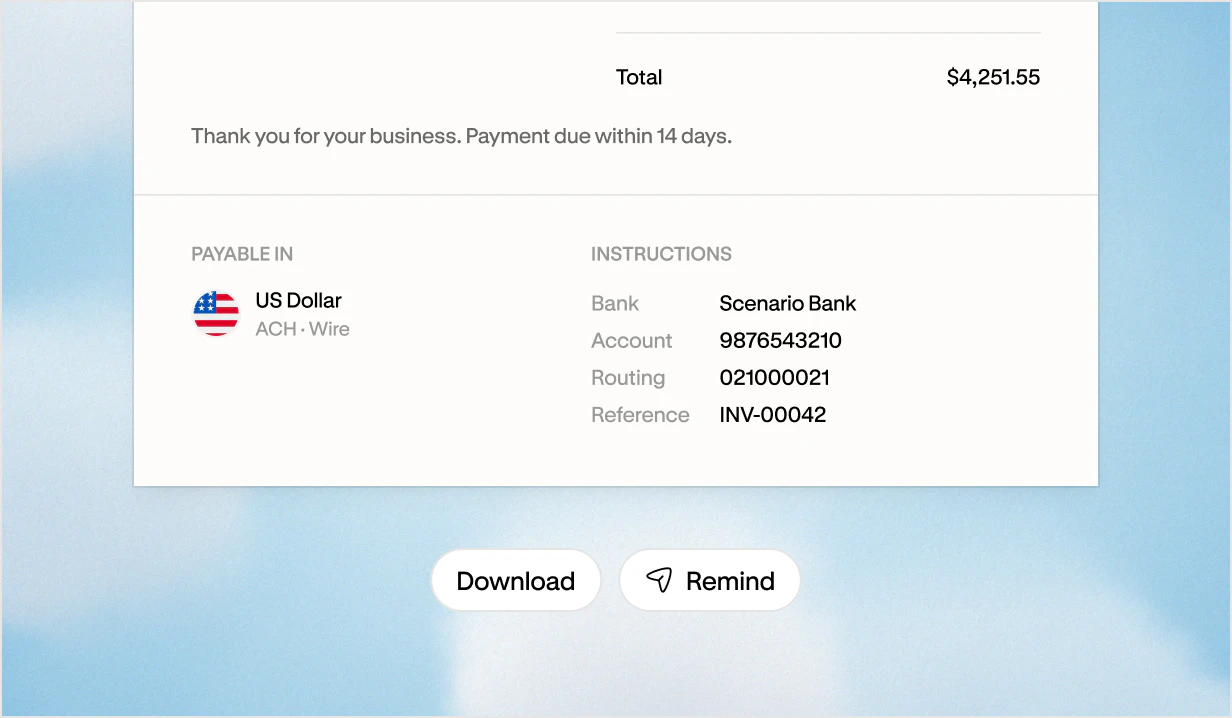Click the Download button
The height and width of the screenshot is (718, 1232).
tap(516, 580)
